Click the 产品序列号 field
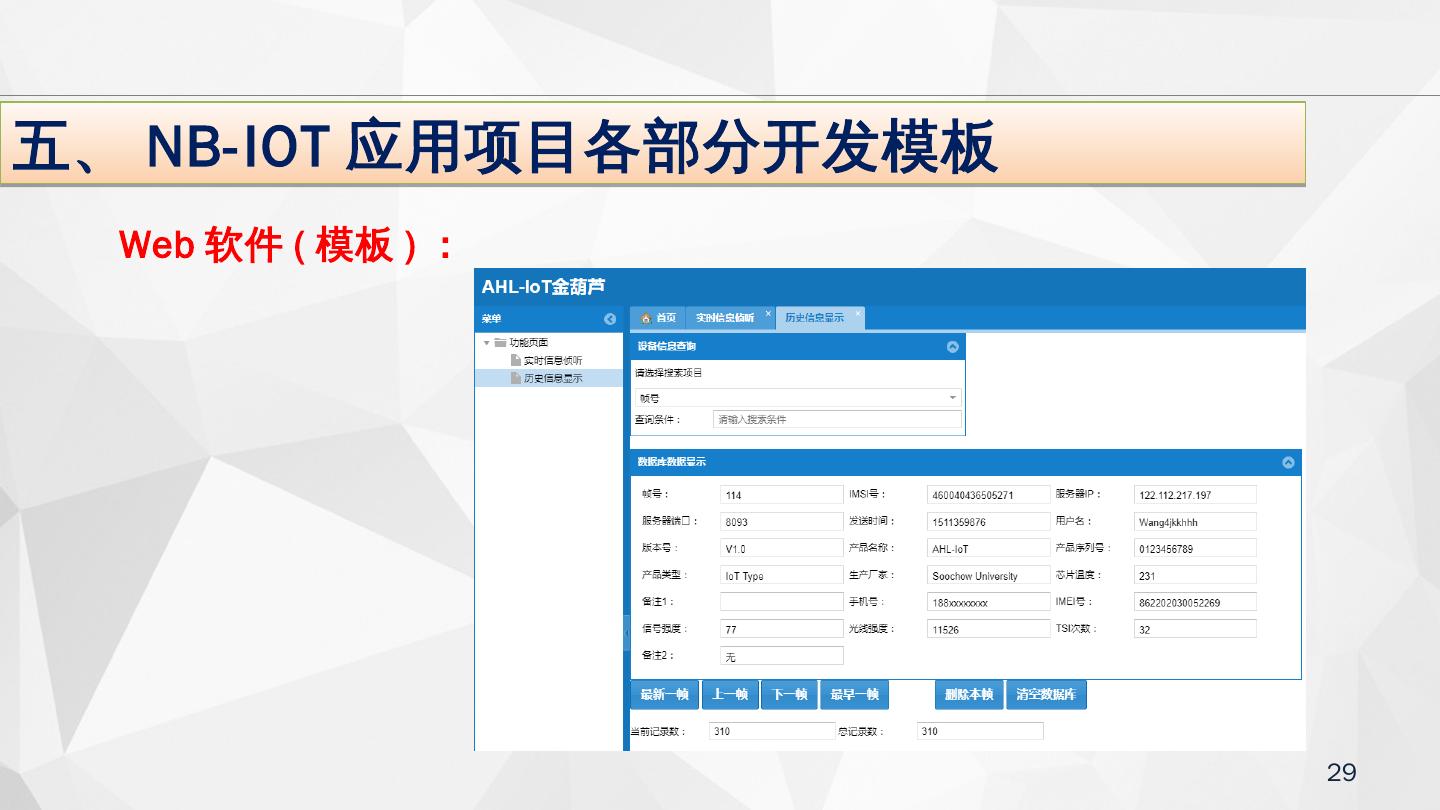Viewport: 1440px width, 810px height. [x=1196, y=549]
